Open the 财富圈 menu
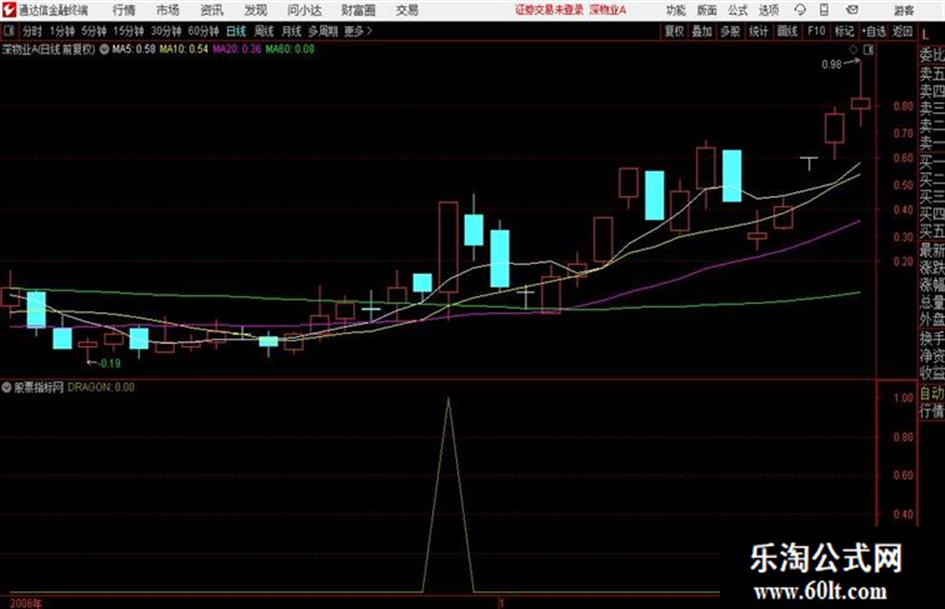945x609 pixels. (358, 10)
